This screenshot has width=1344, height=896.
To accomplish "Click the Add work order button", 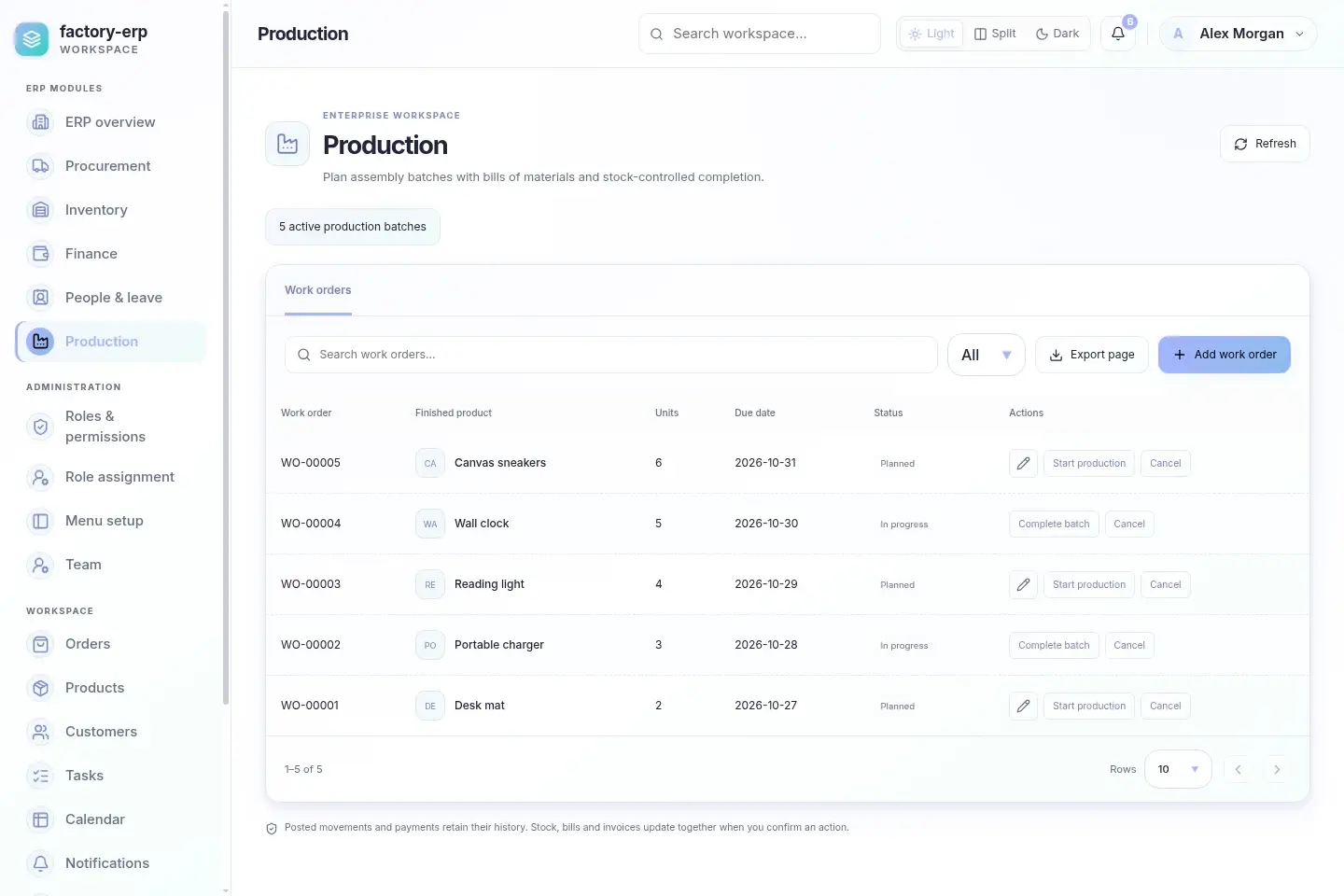I will [x=1224, y=355].
